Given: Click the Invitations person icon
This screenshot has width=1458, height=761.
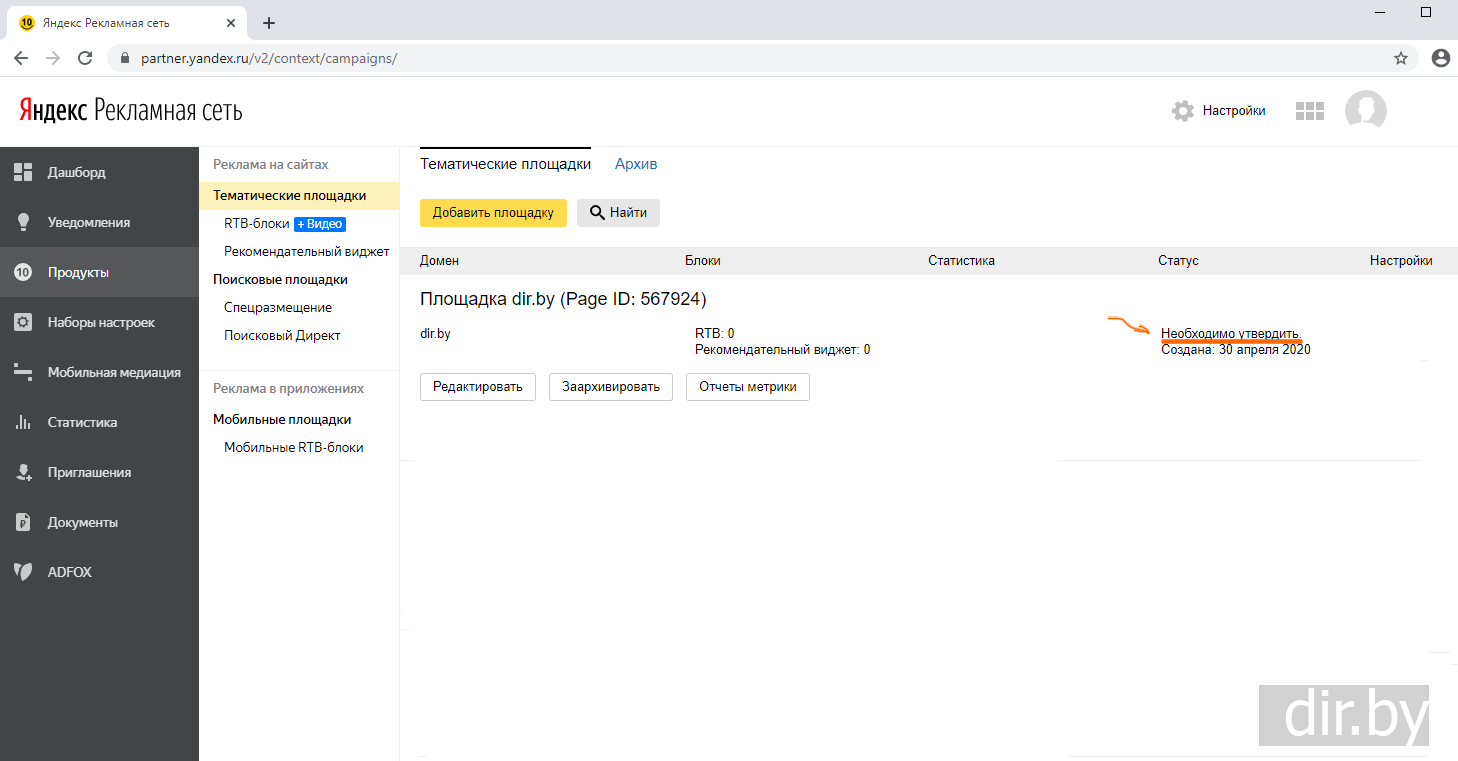Looking at the screenshot, I should 23,472.
